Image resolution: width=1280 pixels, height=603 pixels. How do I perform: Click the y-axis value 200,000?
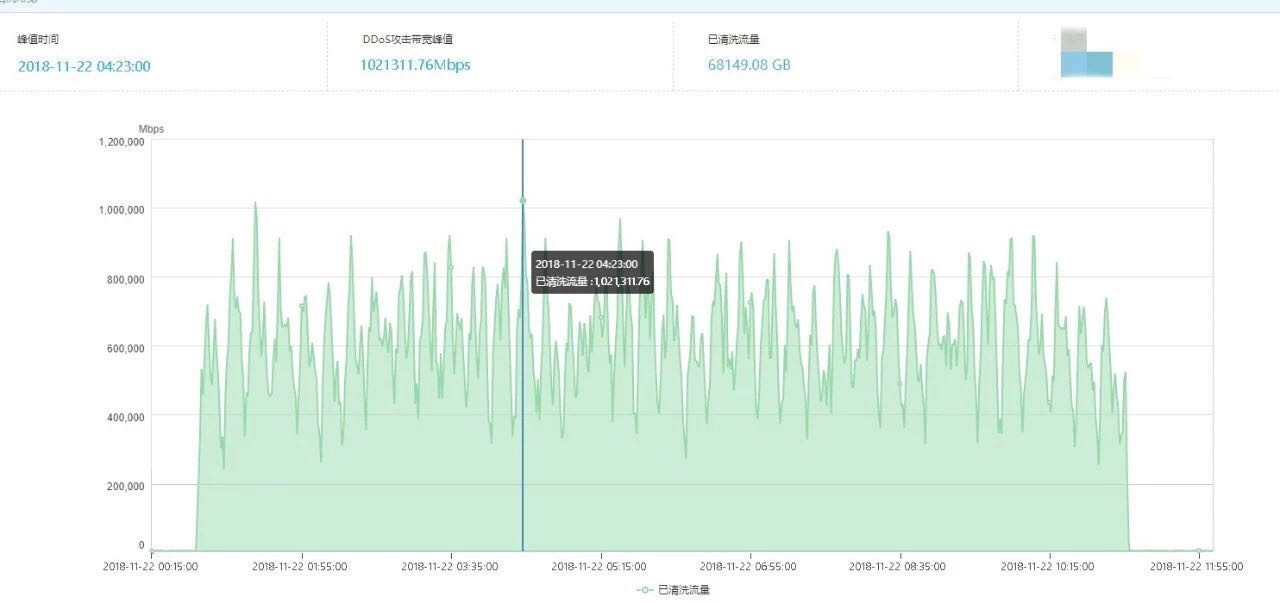(x=126, y=486)
